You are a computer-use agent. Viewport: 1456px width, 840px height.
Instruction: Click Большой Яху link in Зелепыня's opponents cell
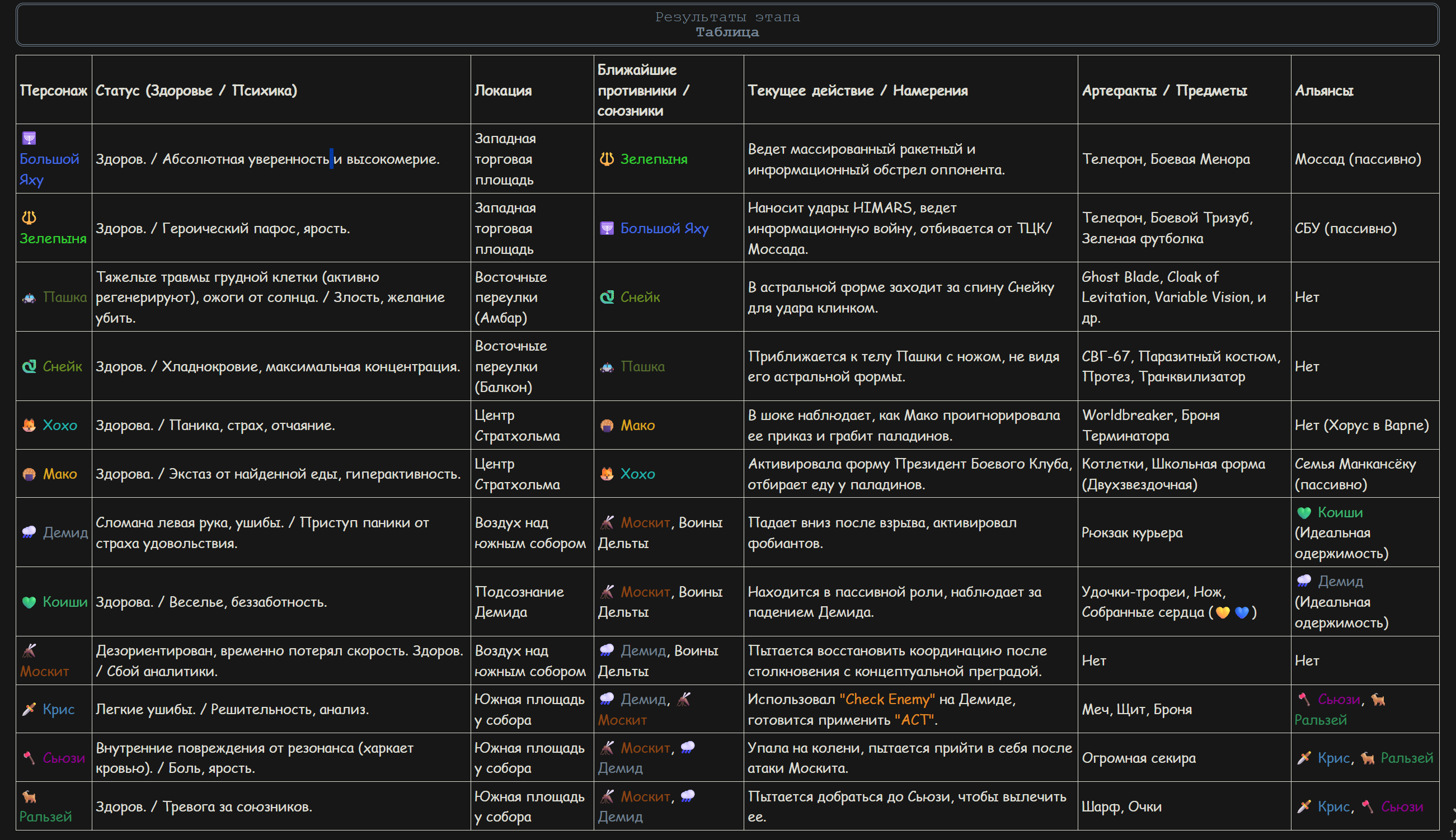click(664, 229)
